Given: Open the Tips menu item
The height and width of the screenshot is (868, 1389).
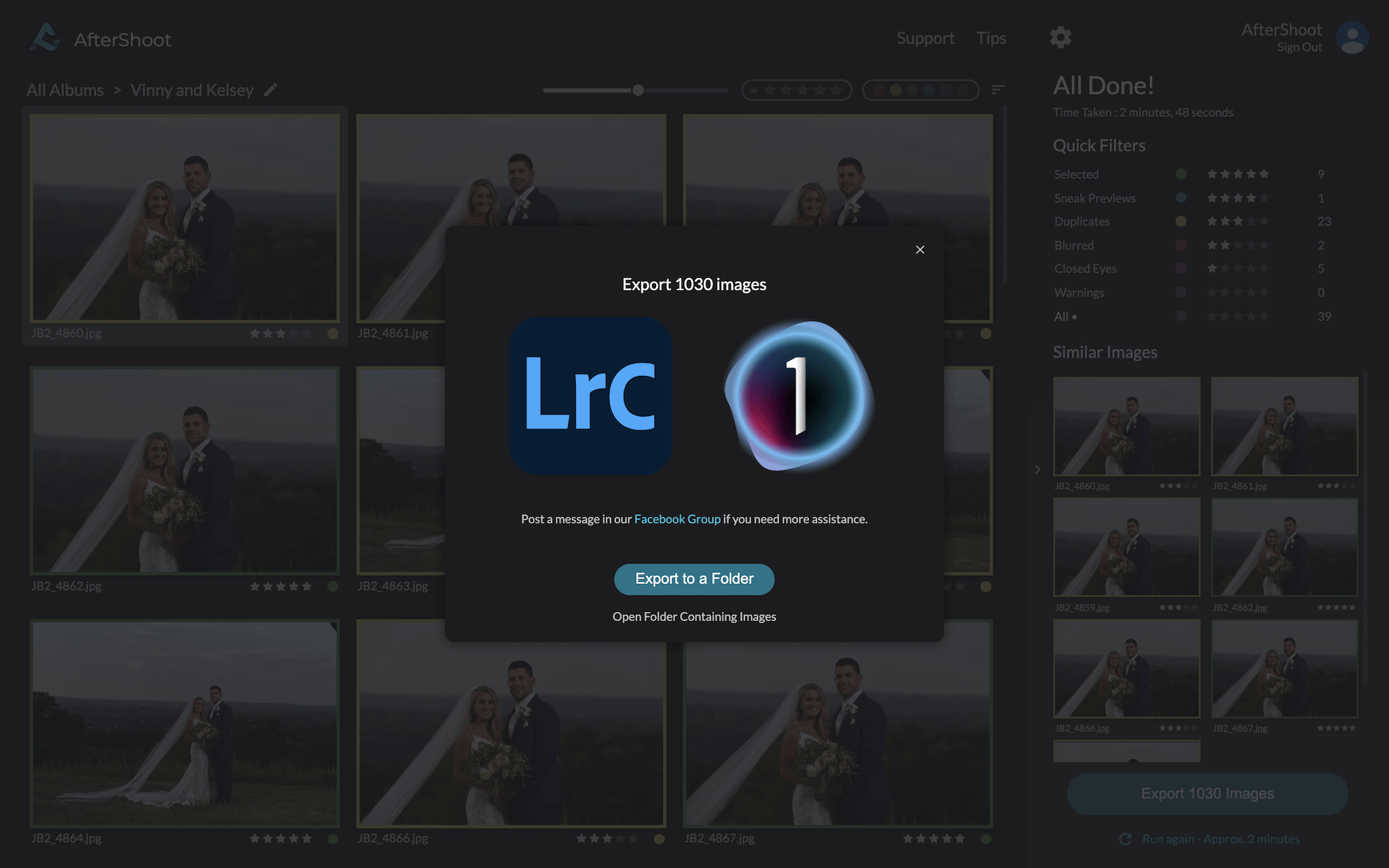Looking at the screenshot, I should [991, 38].
